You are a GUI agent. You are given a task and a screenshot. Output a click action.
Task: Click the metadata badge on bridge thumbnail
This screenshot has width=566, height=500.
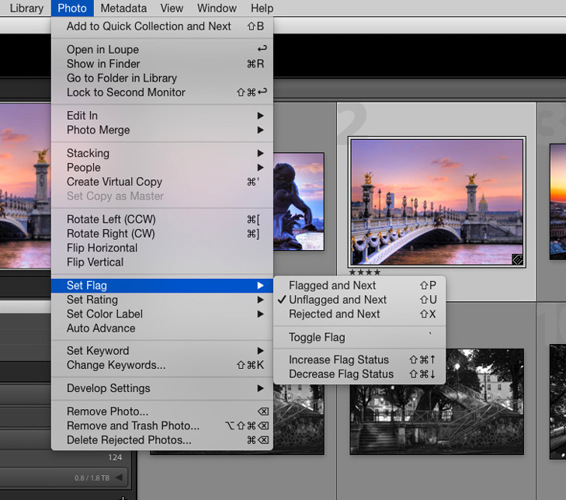pos(517,260)
